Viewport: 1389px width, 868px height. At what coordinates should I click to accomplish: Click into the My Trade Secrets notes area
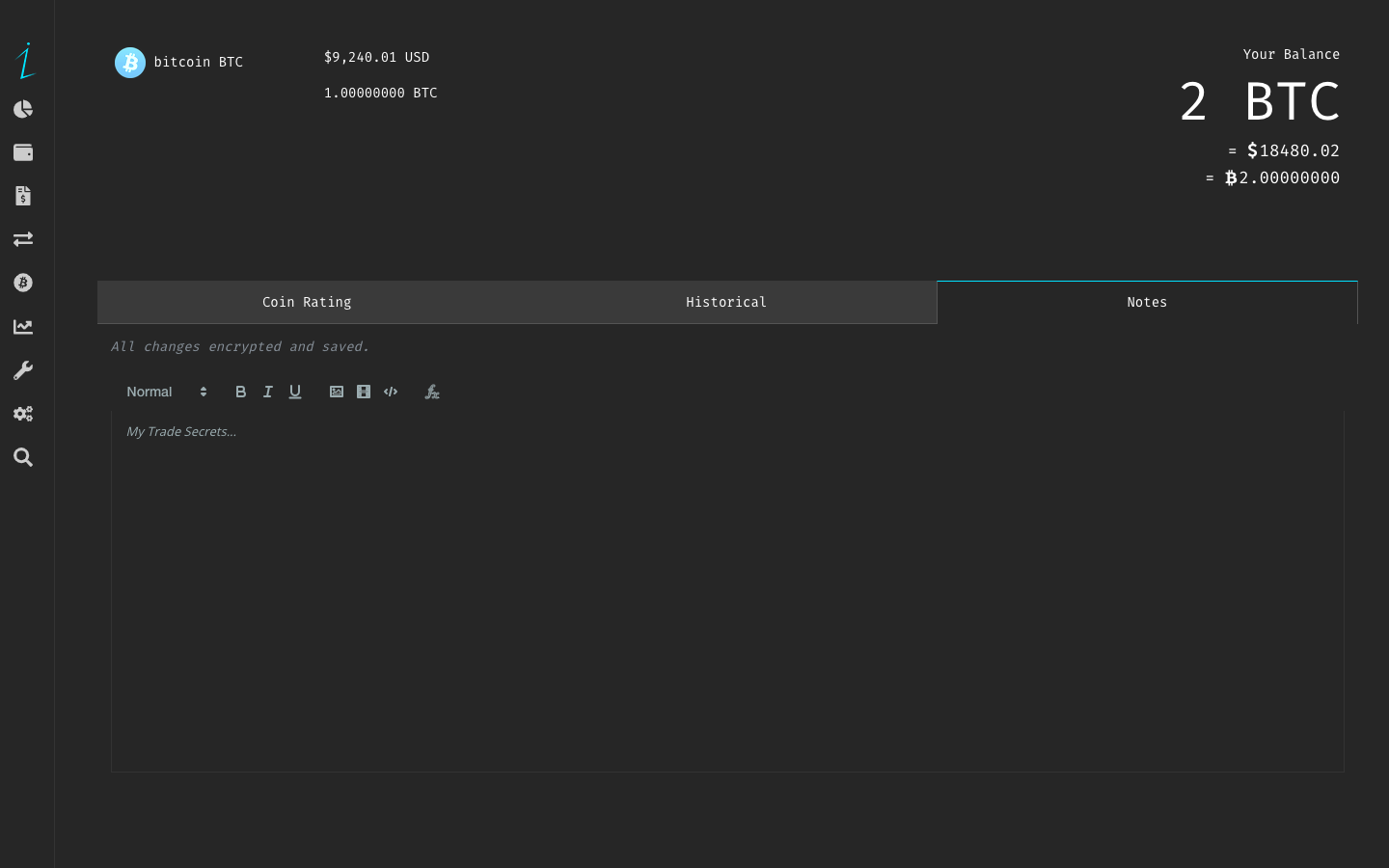[x=727, y=591]
